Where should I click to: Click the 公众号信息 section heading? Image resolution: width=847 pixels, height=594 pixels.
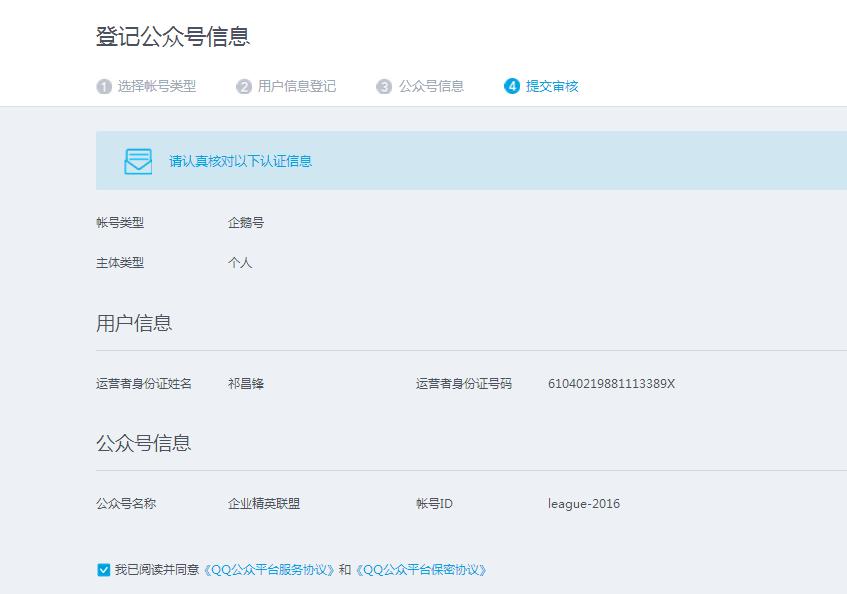point(145,442)
